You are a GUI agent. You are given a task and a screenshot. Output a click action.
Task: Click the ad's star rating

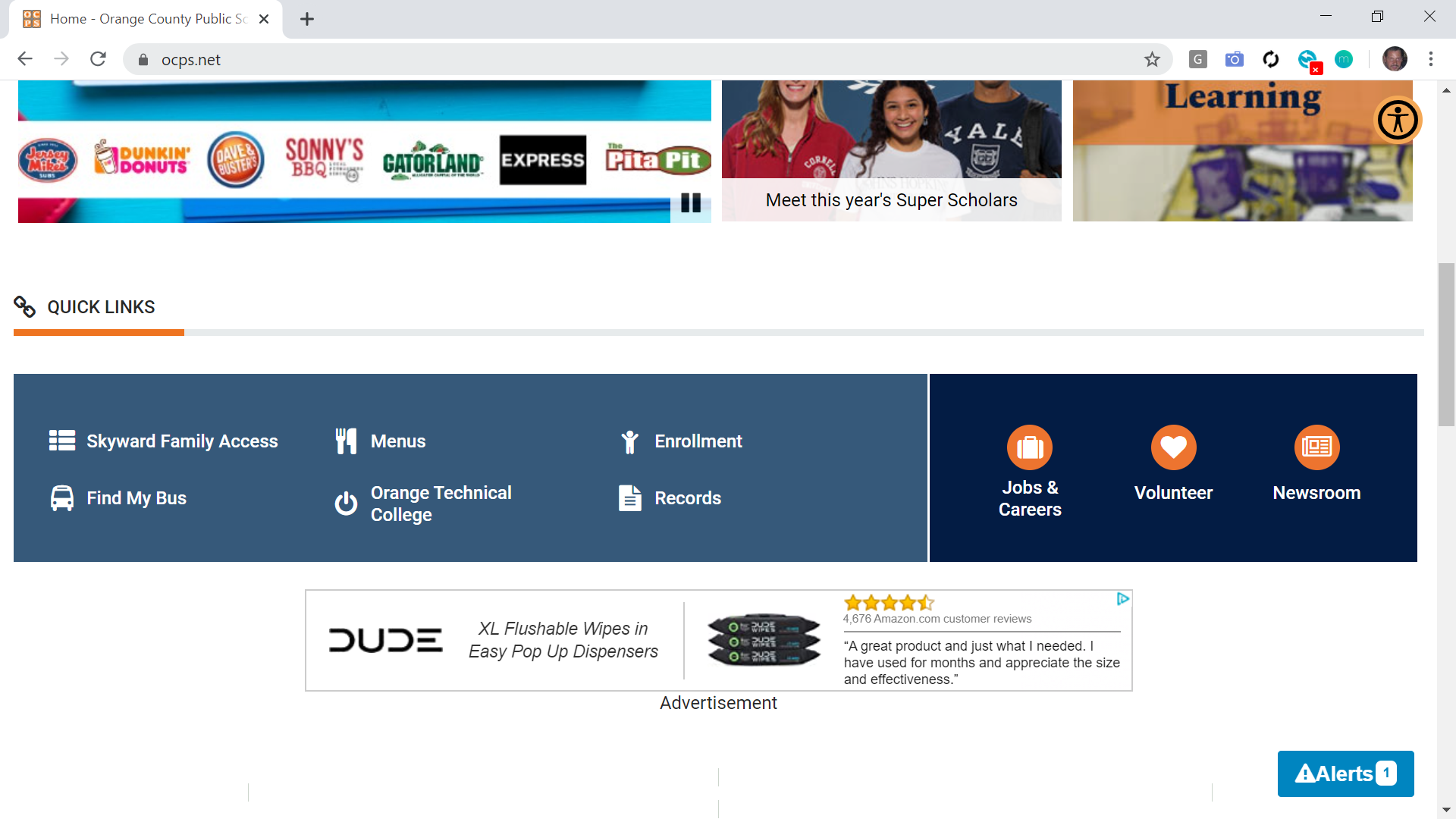pyautogui.click(x=889, y=603)
